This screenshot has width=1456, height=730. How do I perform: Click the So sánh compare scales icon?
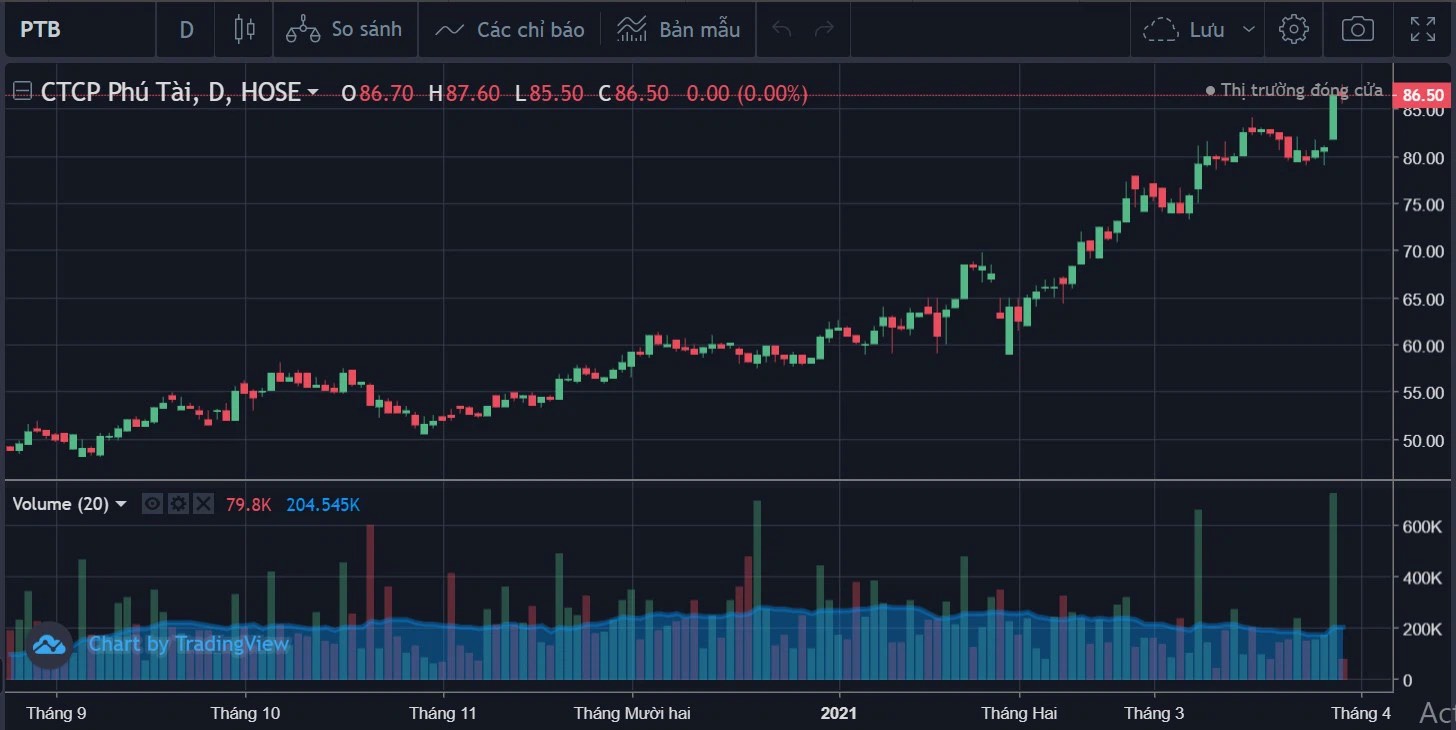click(x=303, y=29)
